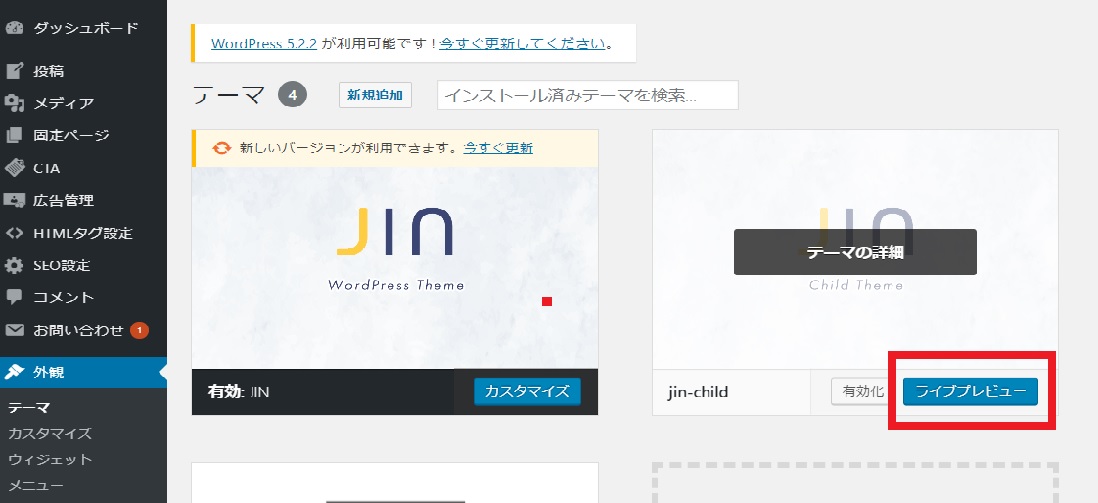
Task: Click the red notification badge on お問い合わせ
Action: click(x=139, y=330)
